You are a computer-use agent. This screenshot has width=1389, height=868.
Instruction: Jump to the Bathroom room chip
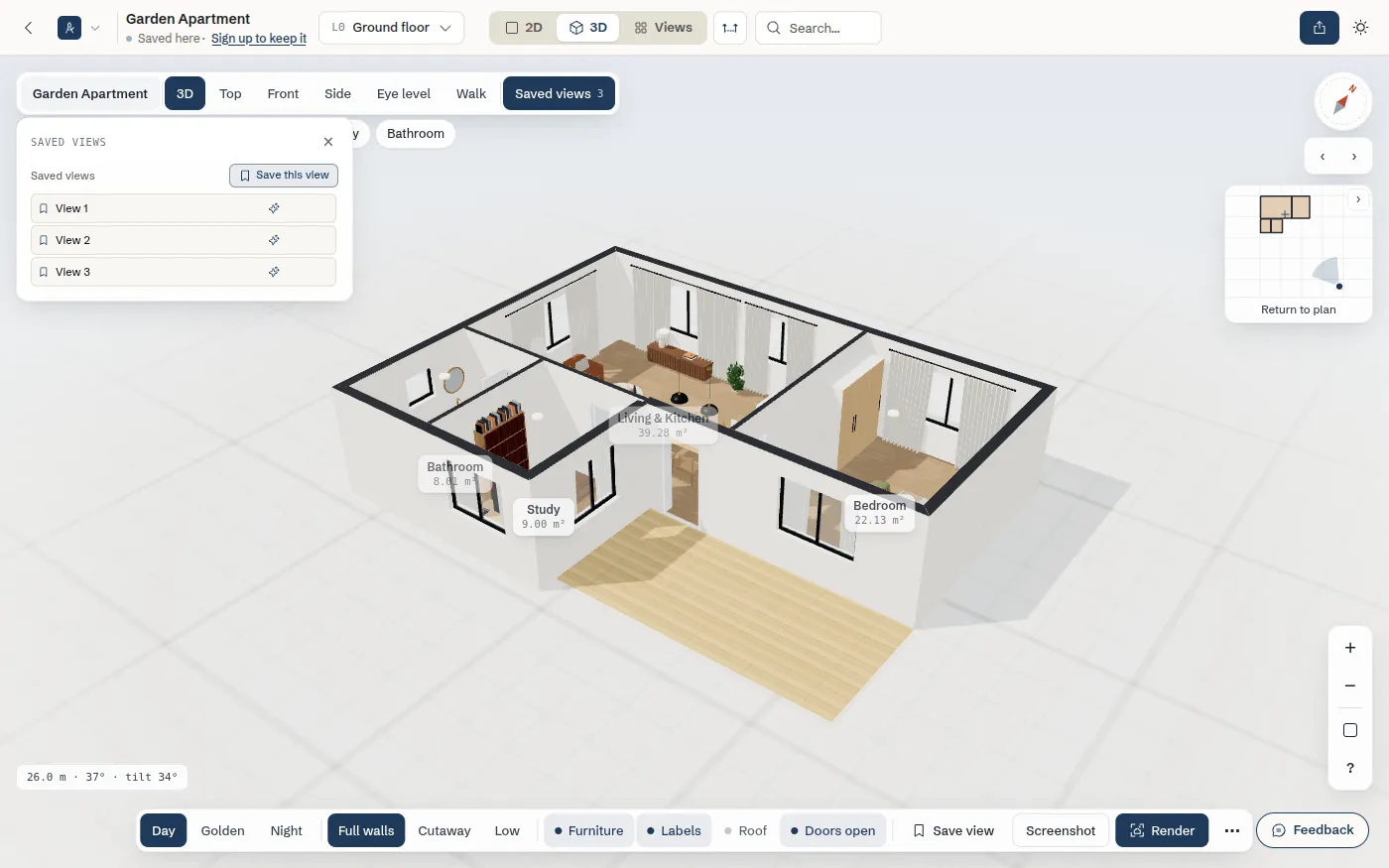point(416,134)
